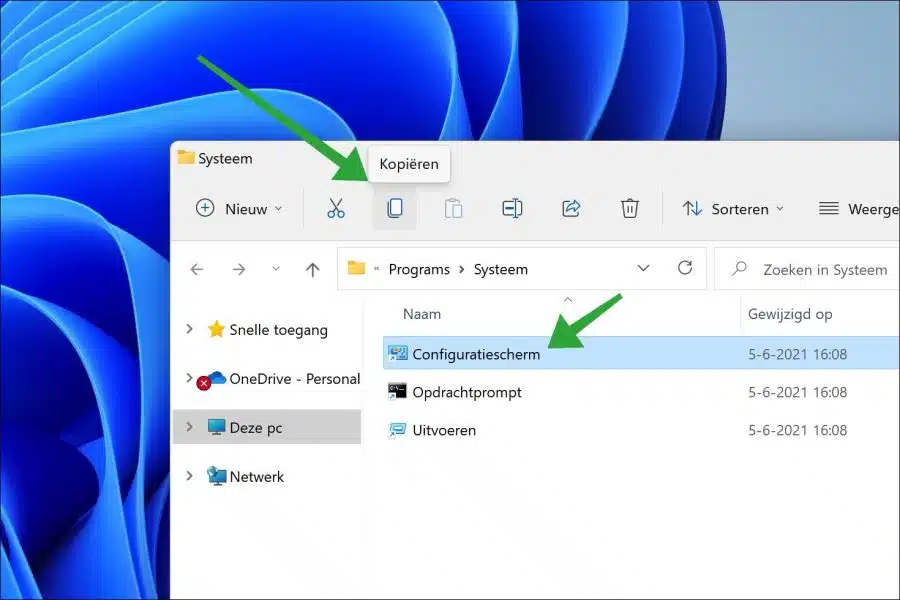This screenshot has height=600, width=900.
Task: Click the Opdrachtprompt row modified date
Action: tap(797, 392)
